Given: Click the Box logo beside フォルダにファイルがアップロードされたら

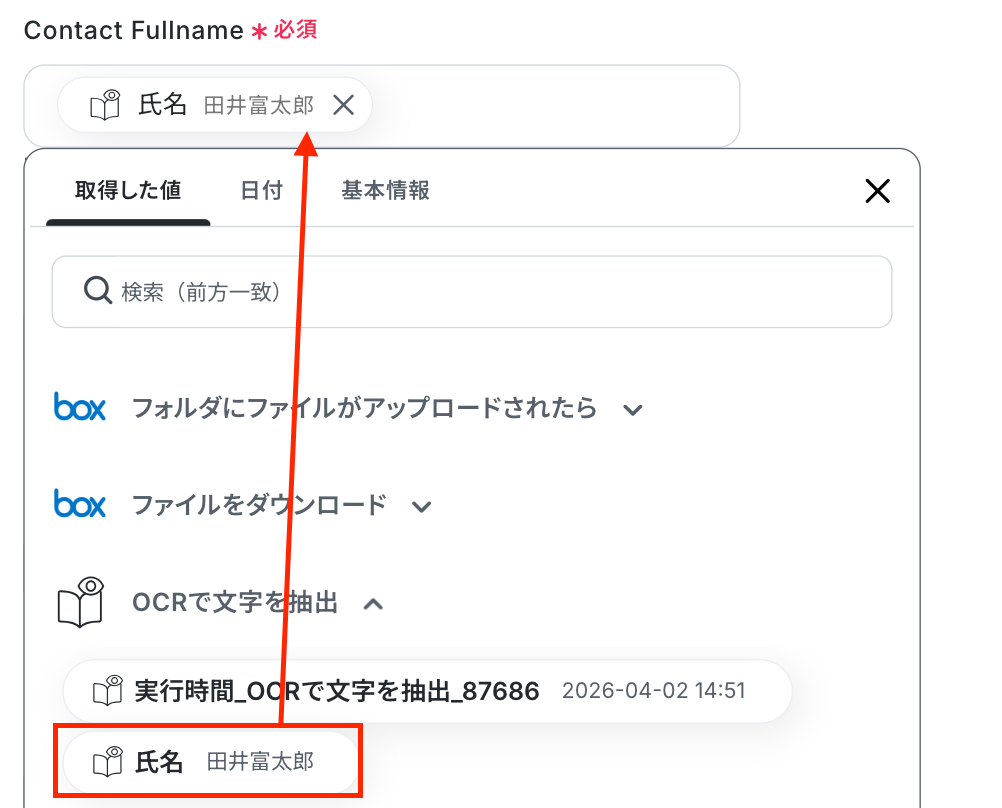Looking at the screenshot, I should (x=80, y=408).
